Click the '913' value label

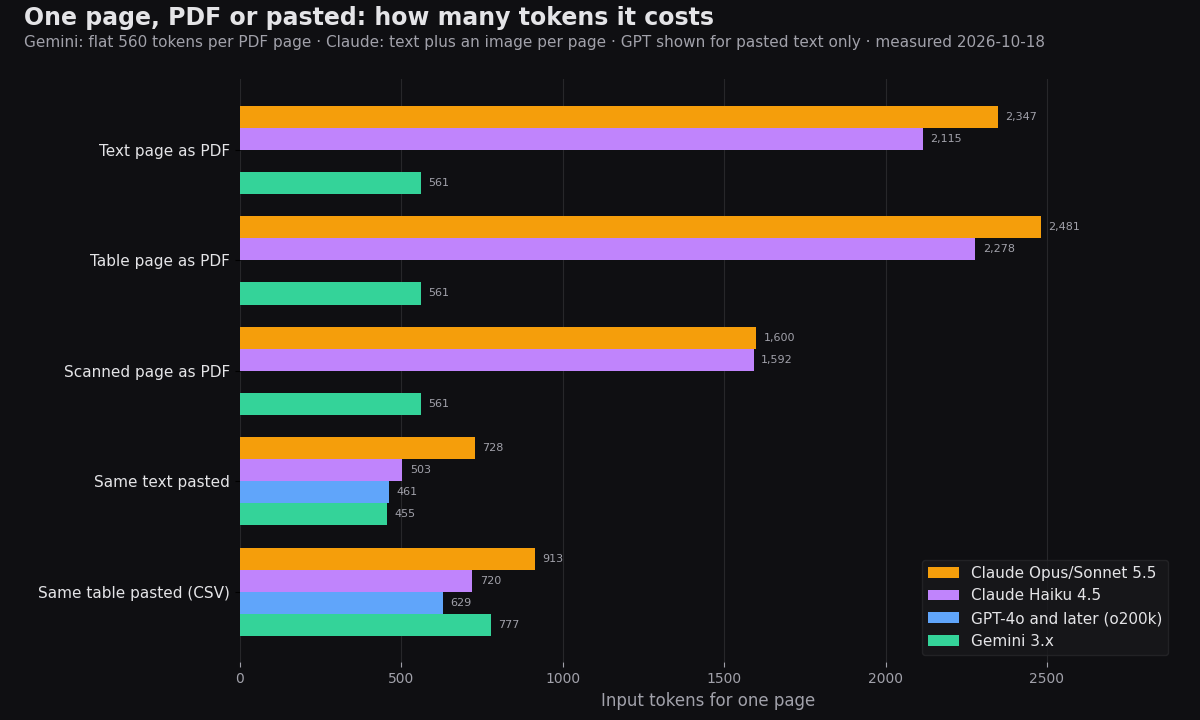pyautogui.click(x=553, y=559)
